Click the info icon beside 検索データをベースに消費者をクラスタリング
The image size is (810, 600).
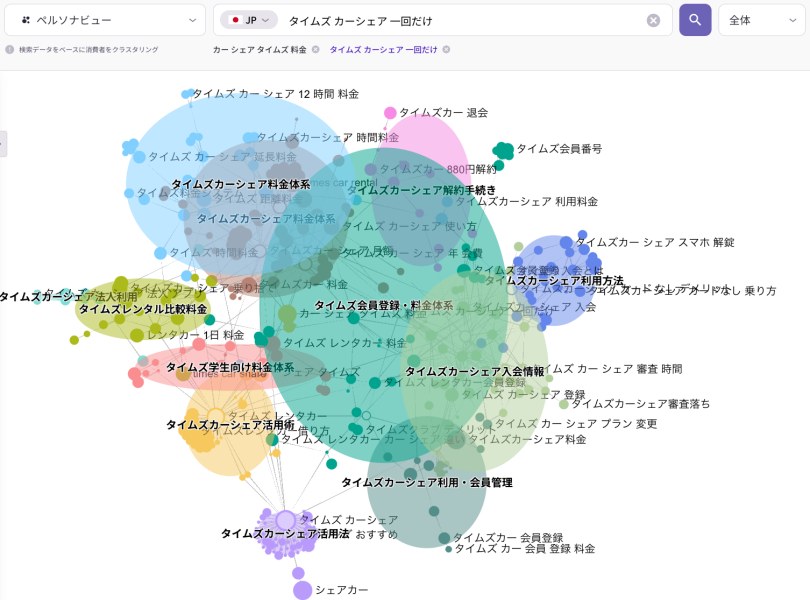(x=9, y=50)
